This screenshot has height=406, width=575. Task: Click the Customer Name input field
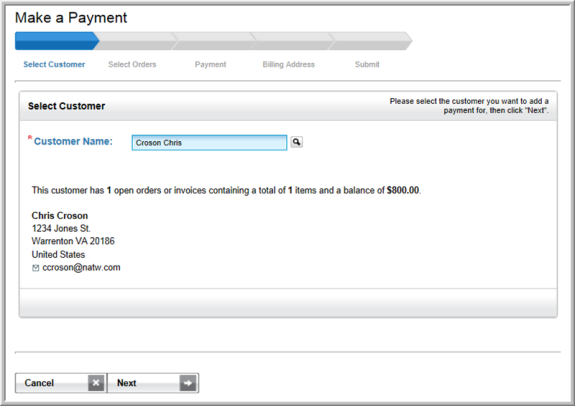[209, 143]
